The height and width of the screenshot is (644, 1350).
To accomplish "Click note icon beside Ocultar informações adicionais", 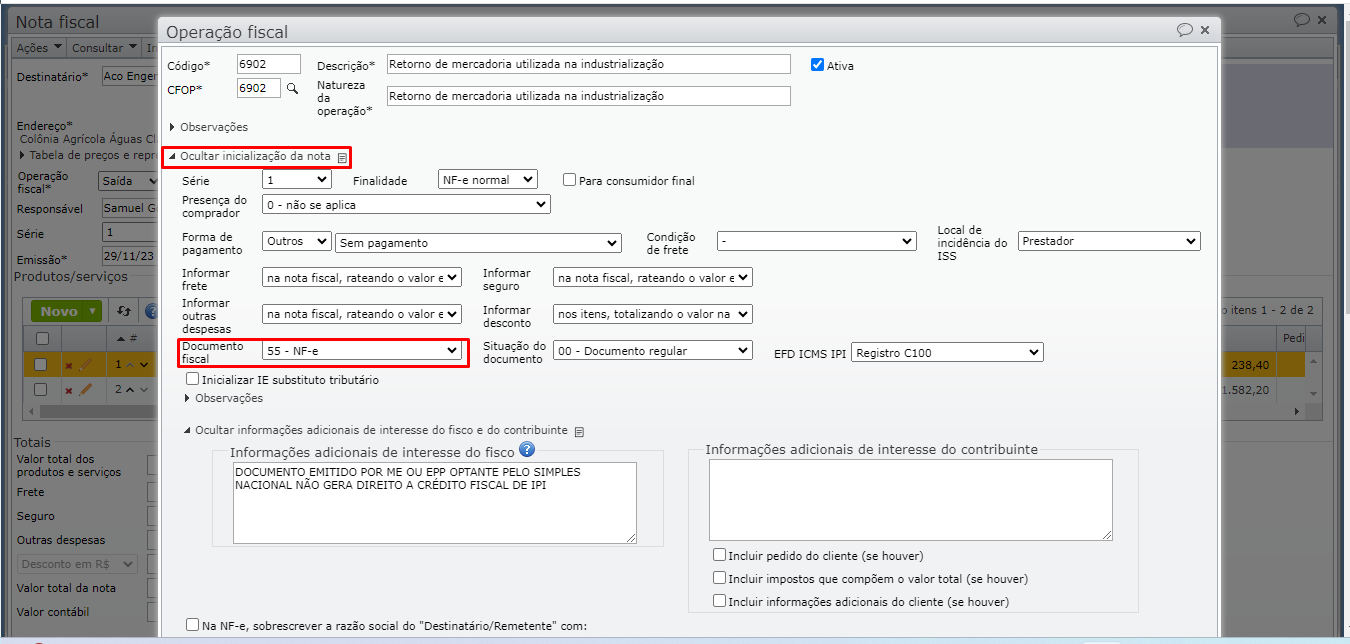I will coord(579,431).
